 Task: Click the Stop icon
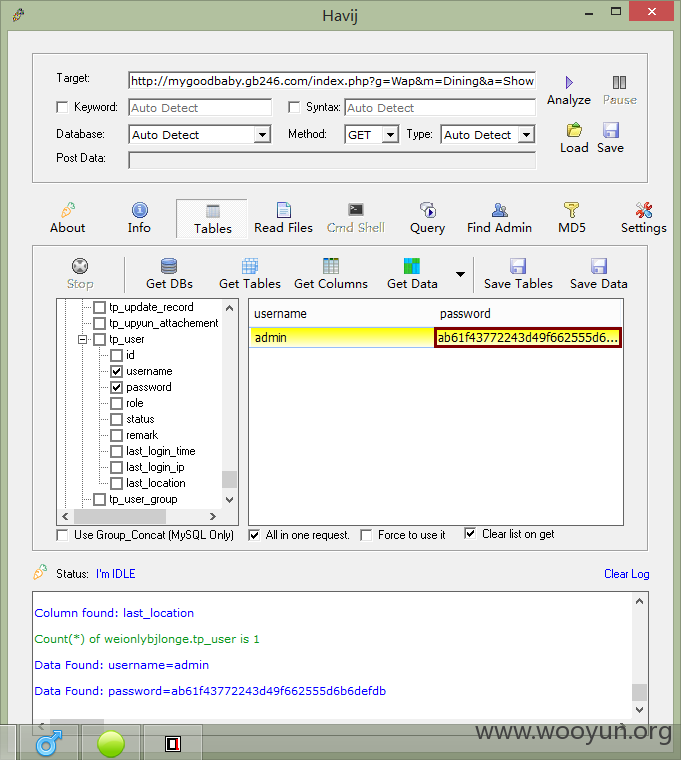coord(80,266)
